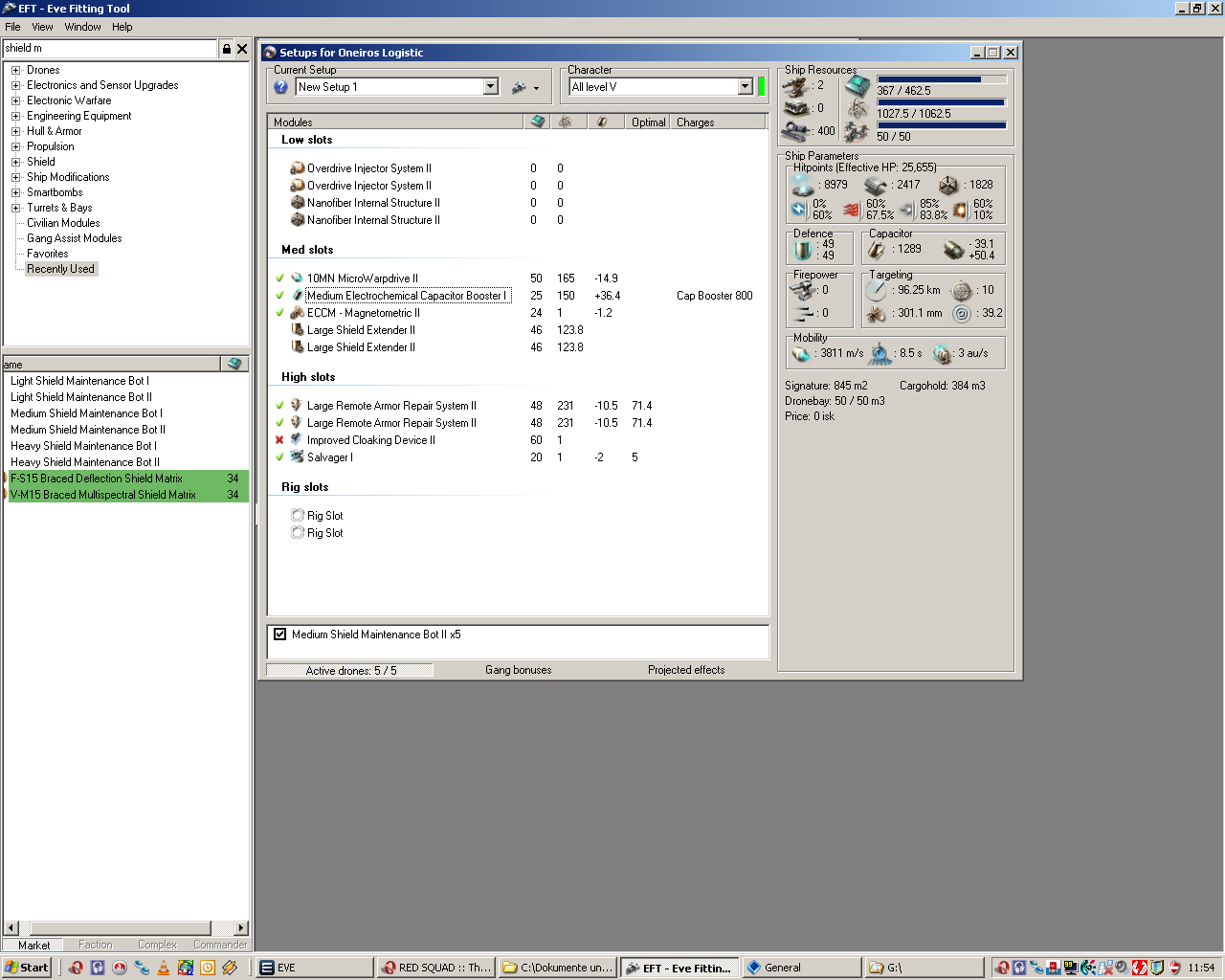Expand the Electronic Warfare category

pos(15,100)
